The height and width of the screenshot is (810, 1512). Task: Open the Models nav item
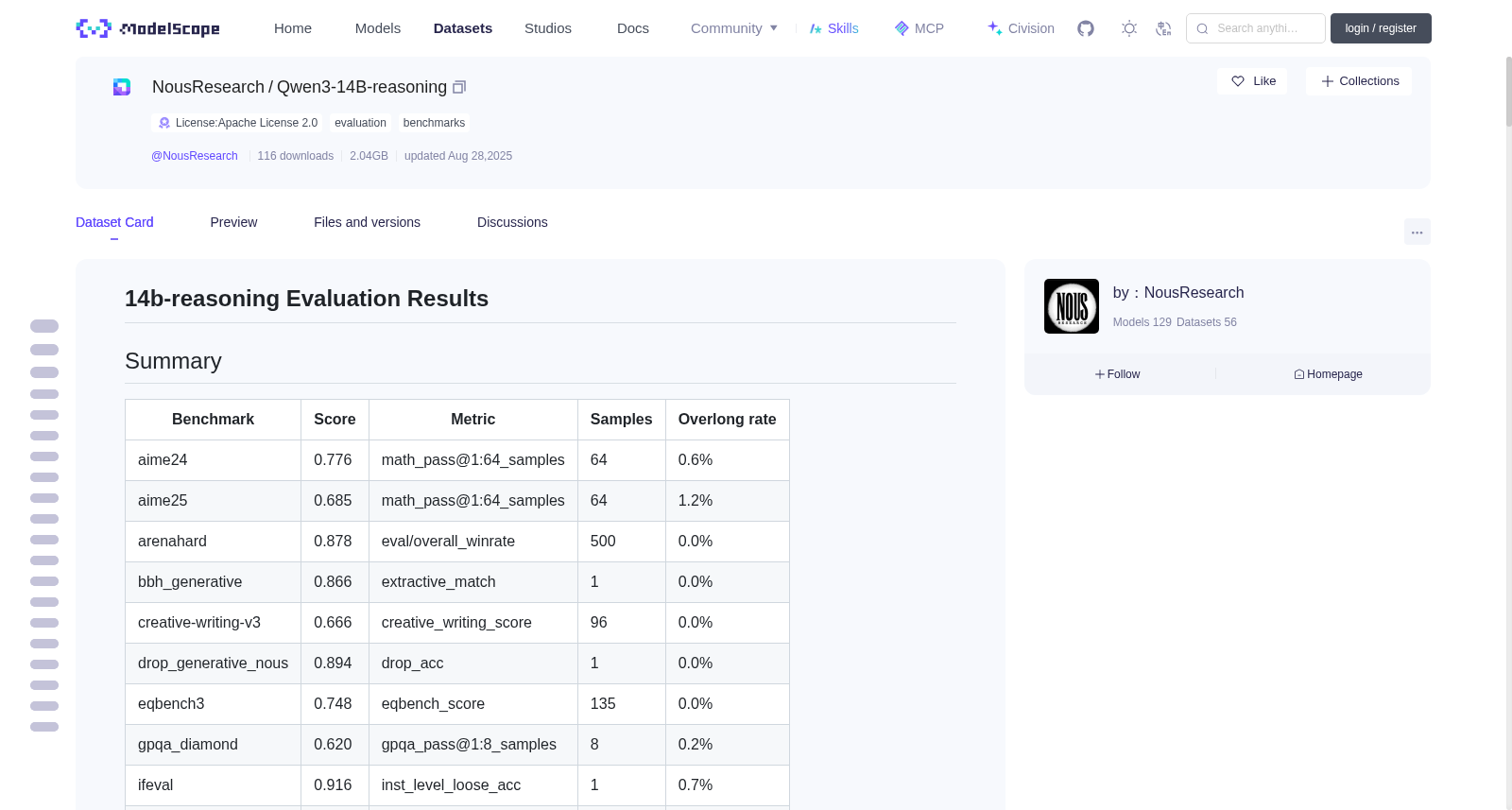[378, 28]
